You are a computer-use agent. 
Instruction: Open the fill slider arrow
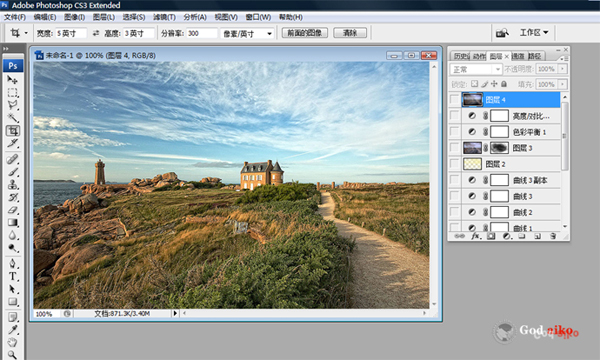[562, 84]
